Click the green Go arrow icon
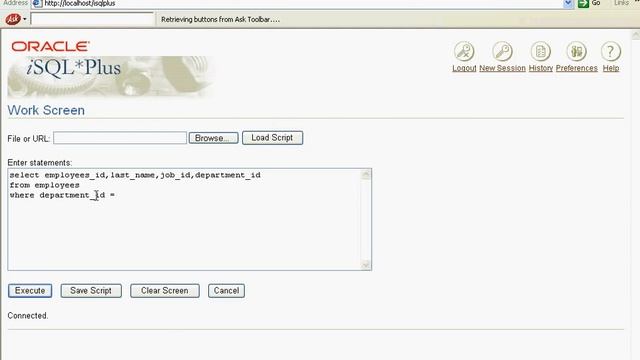 (x=583, y=4)
